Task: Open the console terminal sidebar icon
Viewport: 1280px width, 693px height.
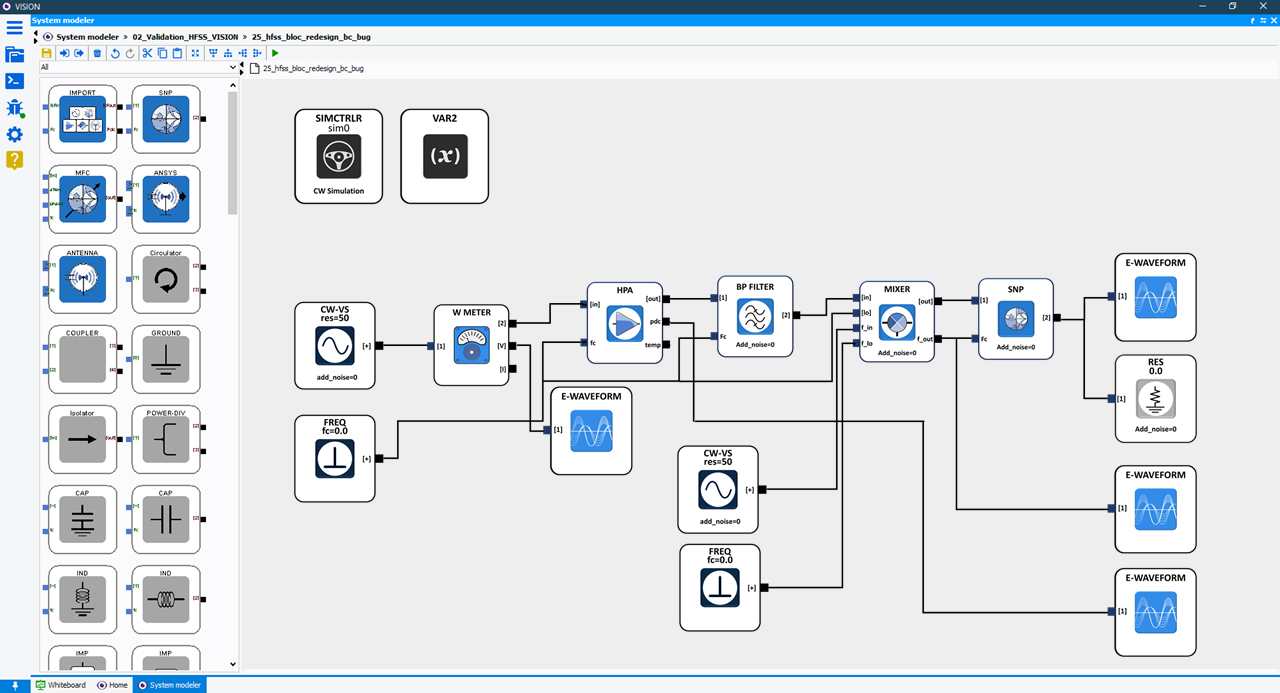Action: [14, 81]
